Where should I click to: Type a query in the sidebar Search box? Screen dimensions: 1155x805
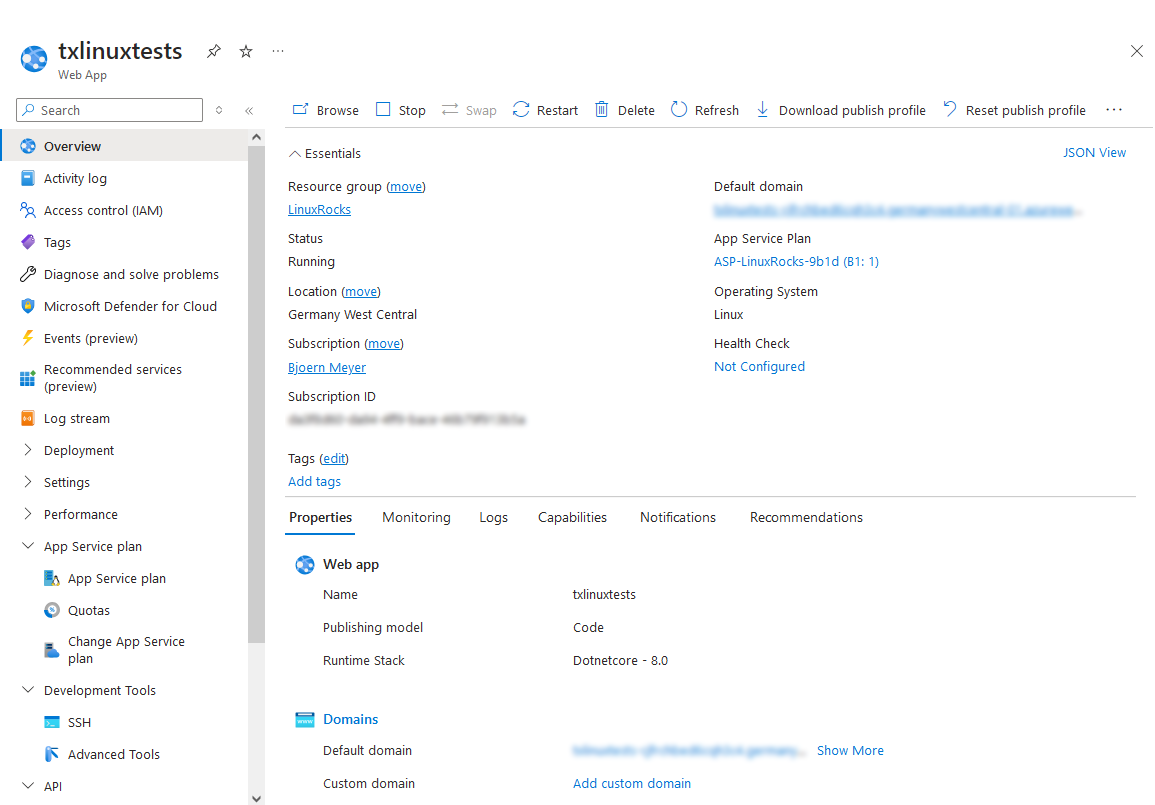click(108, 110)
